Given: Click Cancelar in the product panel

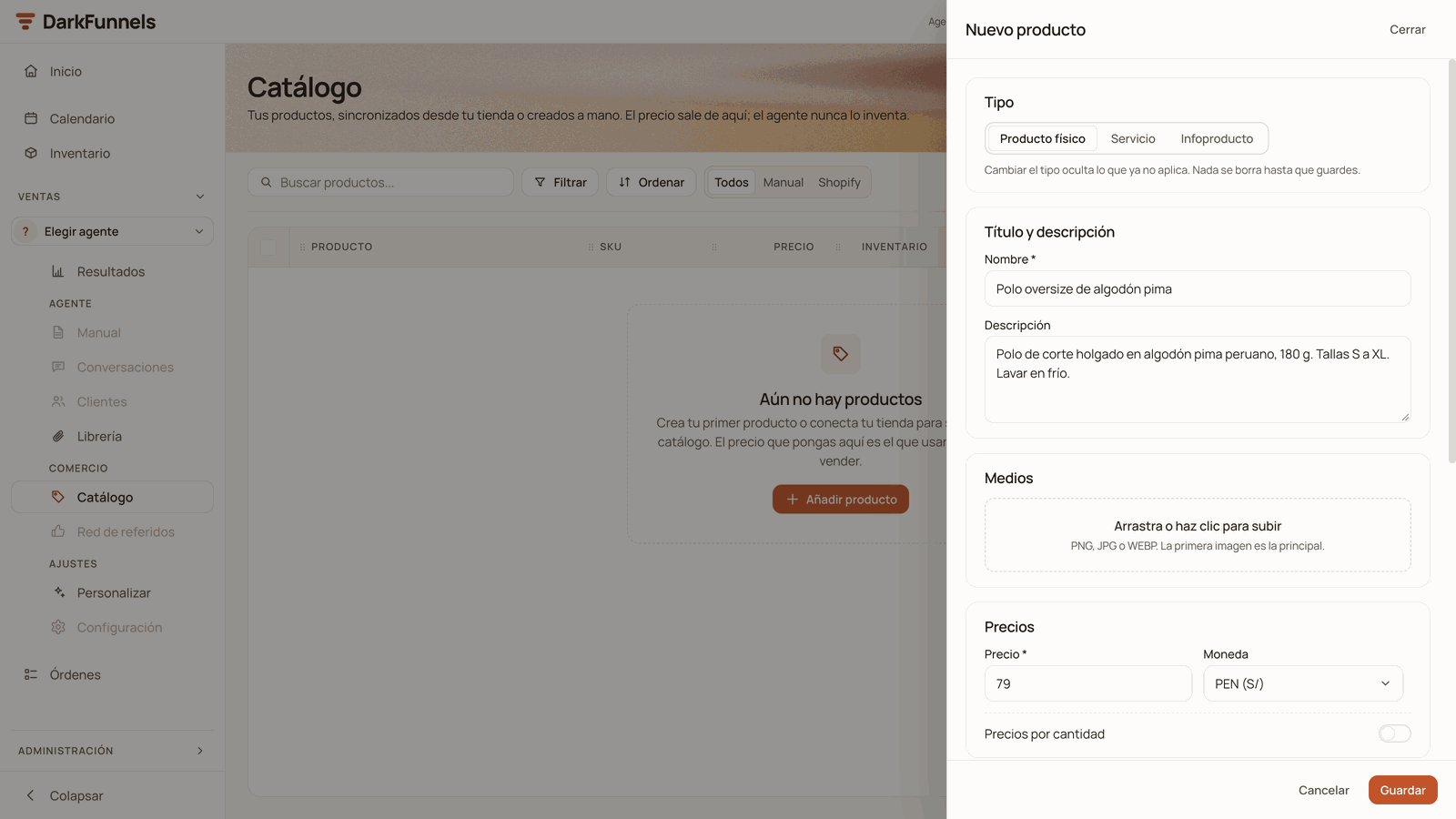Looking at the screenshot, I should (x=1324, y=790).
